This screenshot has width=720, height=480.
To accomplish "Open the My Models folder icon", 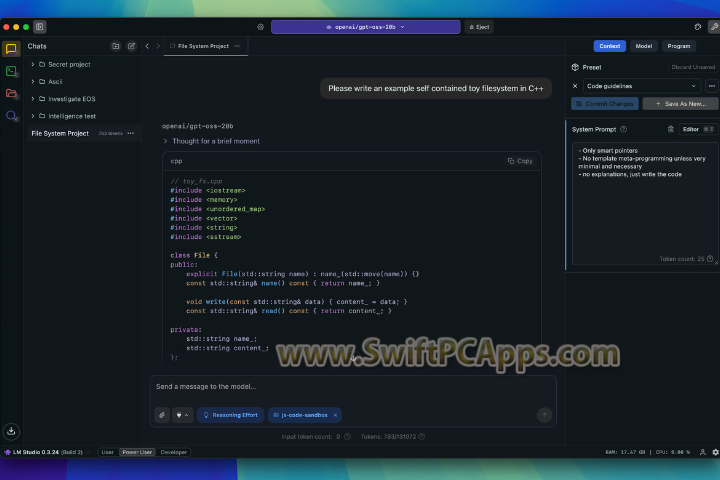I will pos(11,93).
